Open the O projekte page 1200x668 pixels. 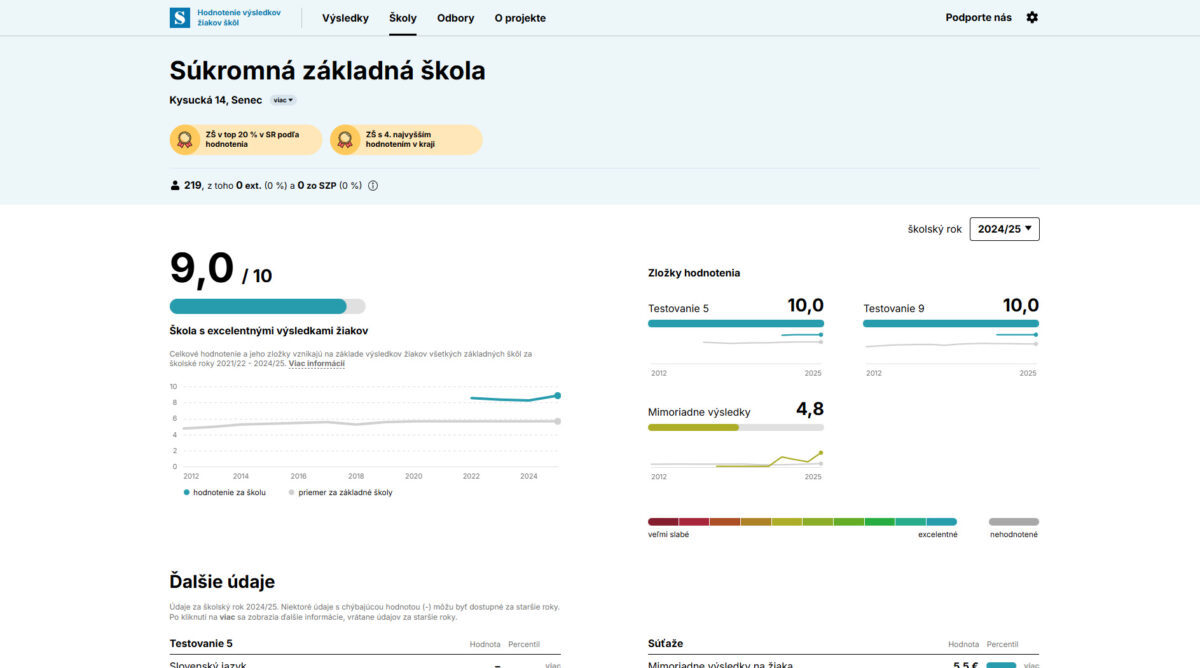(520, 18)
